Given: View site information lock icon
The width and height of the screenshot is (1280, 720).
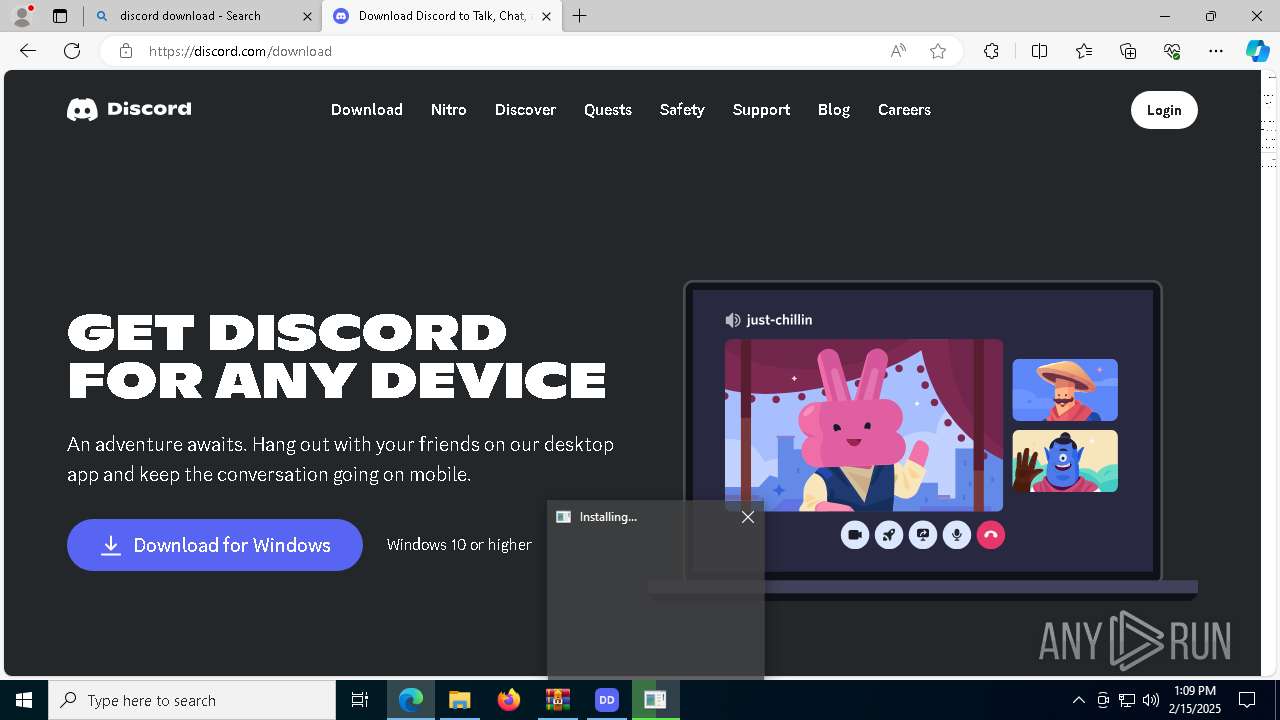Looking at the screenshot, I should (125, 51).
